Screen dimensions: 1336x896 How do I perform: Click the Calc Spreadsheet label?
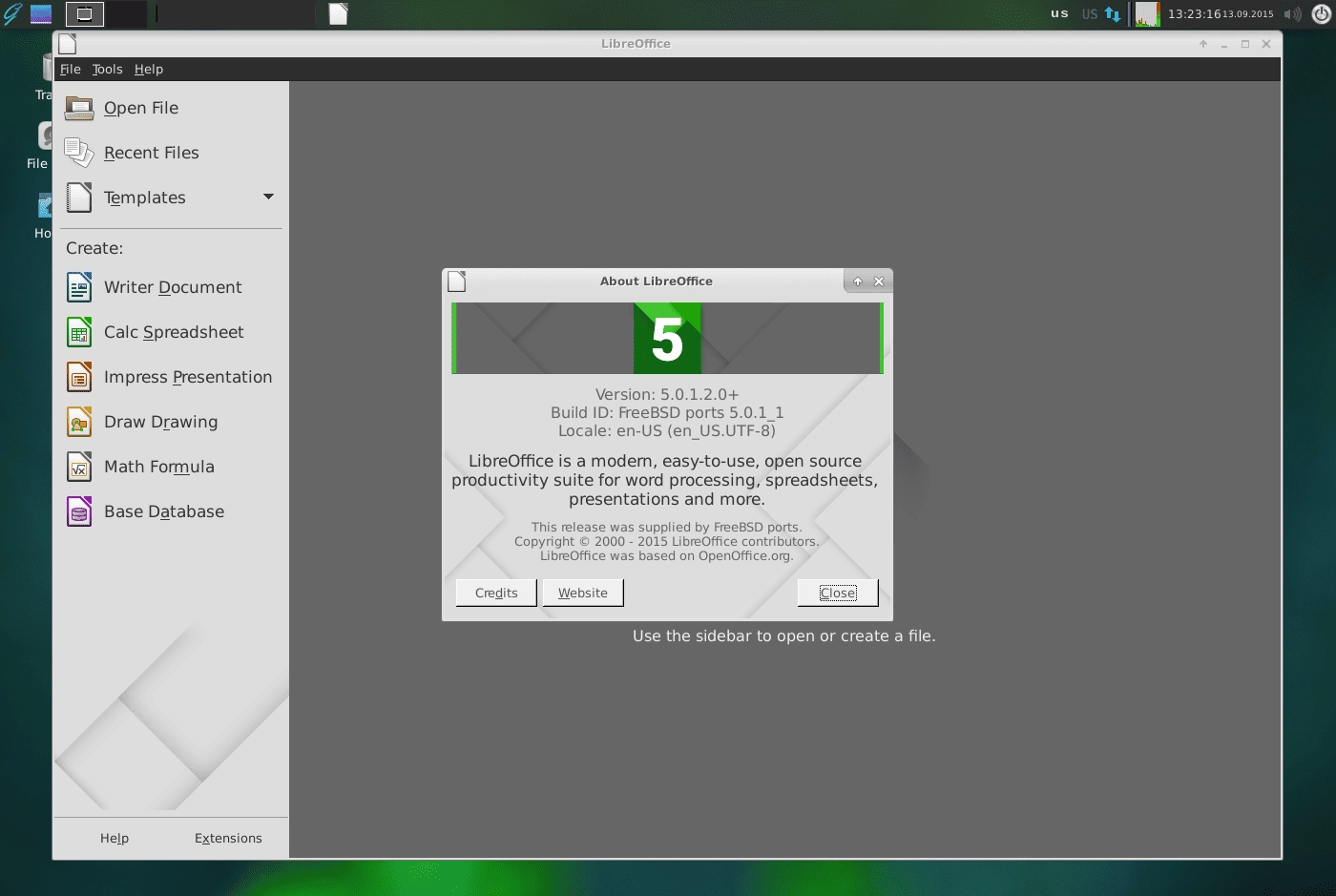click(174, 332)
